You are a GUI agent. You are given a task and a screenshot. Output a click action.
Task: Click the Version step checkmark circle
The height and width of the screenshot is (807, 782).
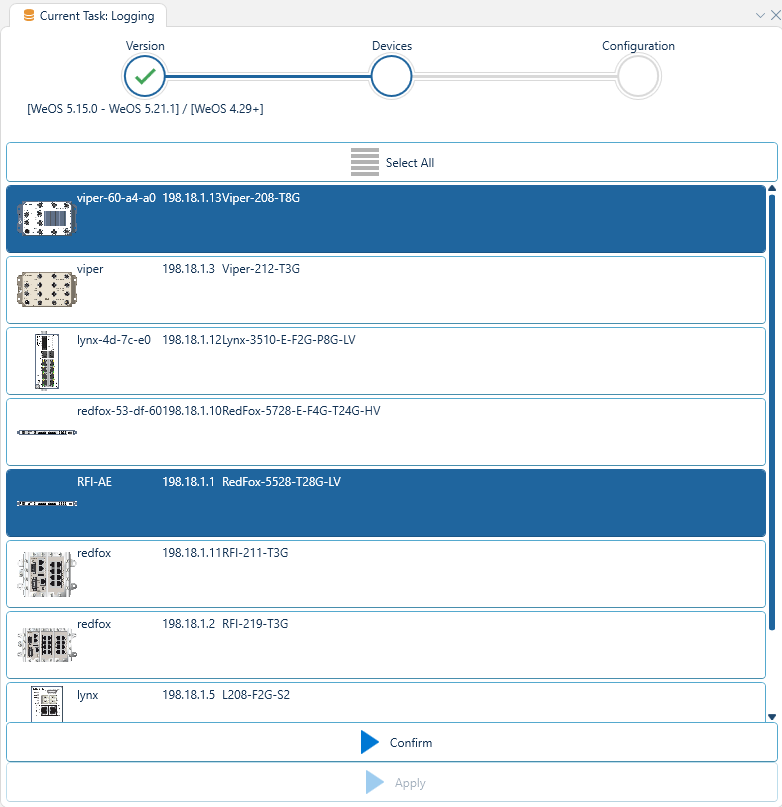(x=145, y=76)
